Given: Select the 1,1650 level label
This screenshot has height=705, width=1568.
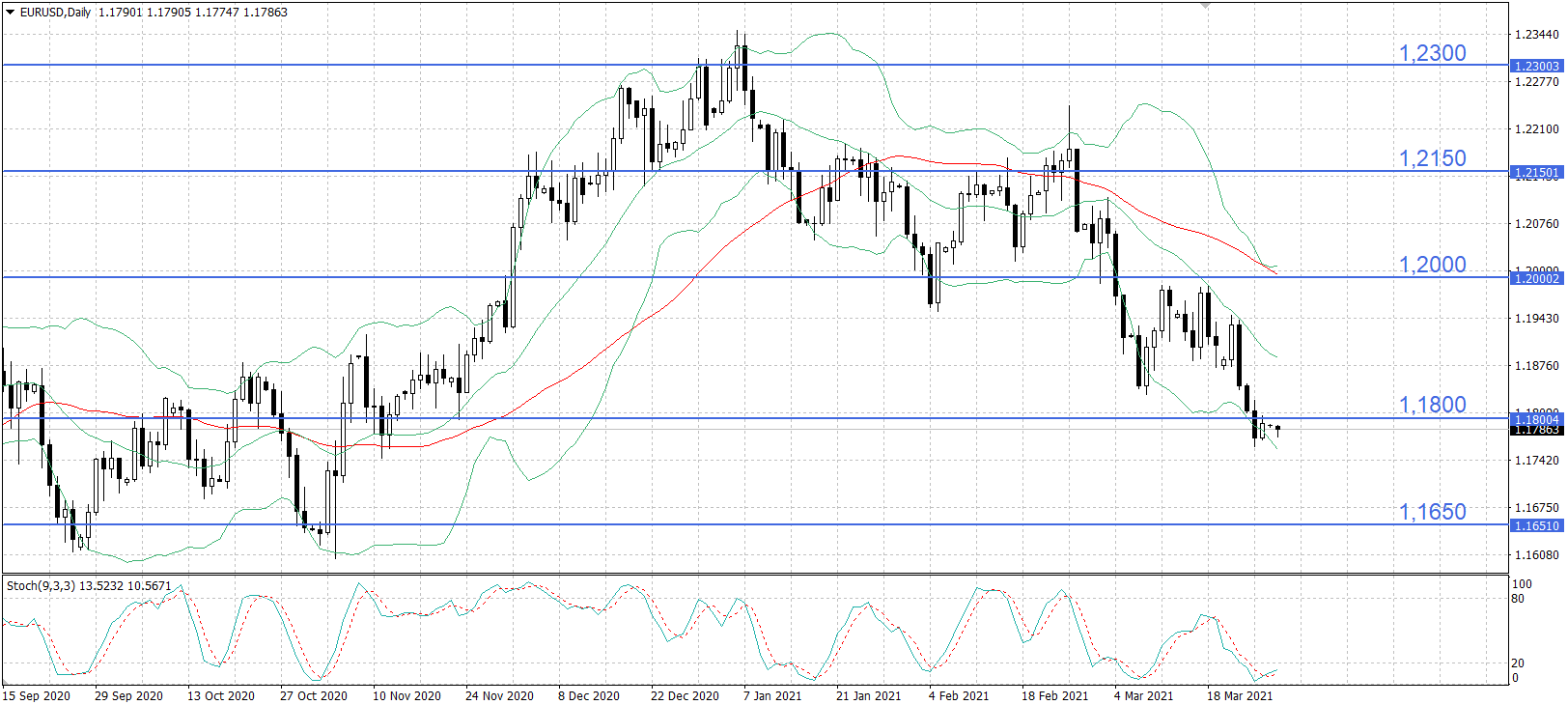Looking at the screenshot, I should click(x=1432, y=512).
